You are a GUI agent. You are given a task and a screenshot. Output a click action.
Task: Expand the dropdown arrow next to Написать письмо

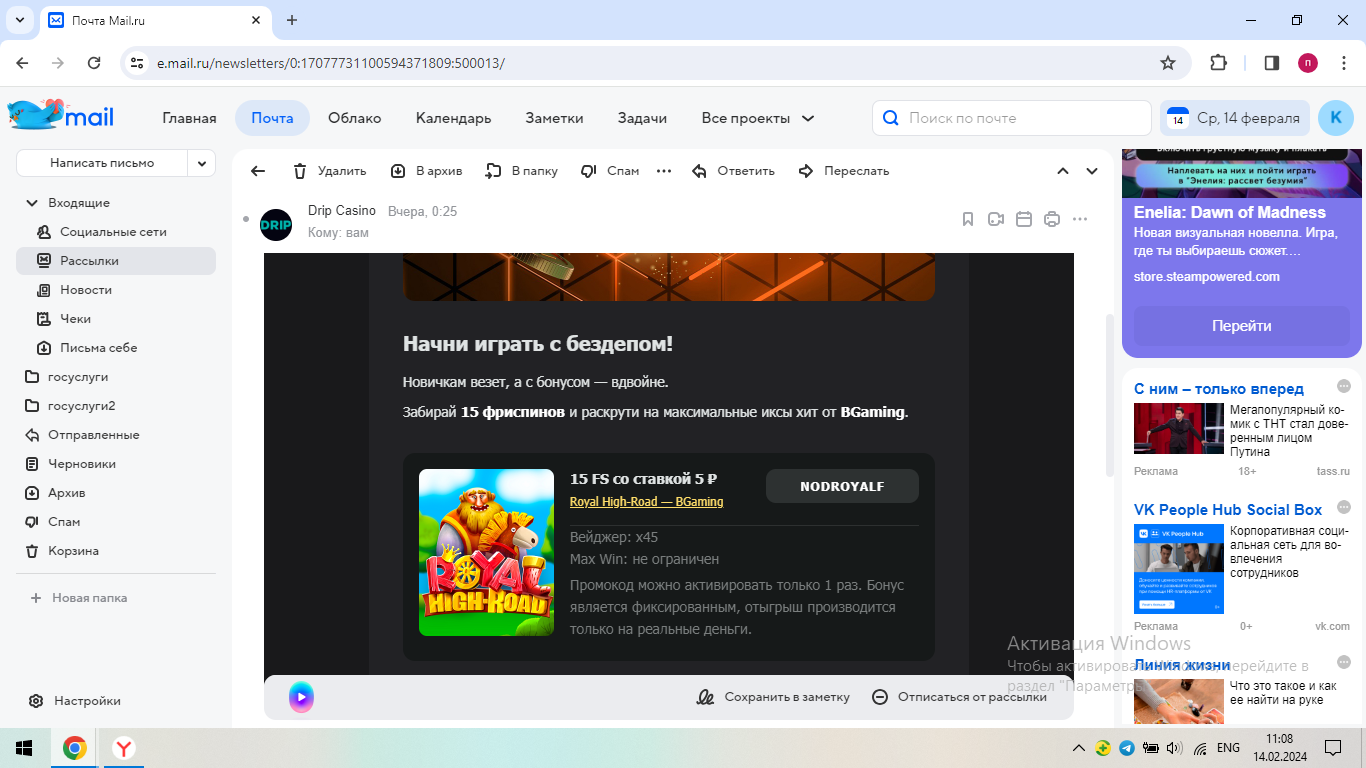(x=202, y=163)
